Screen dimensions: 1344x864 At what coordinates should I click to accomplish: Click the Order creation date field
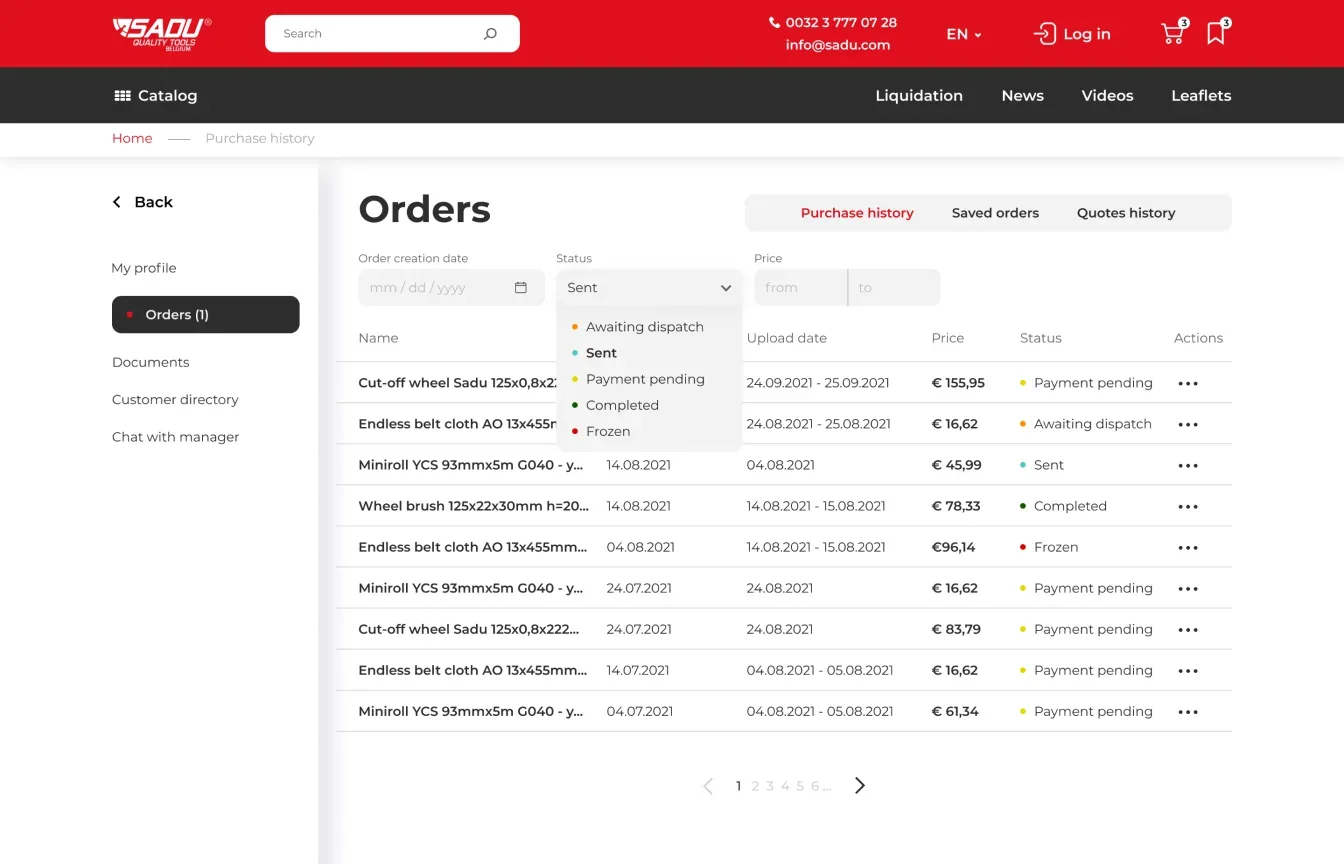coord(451,288)
